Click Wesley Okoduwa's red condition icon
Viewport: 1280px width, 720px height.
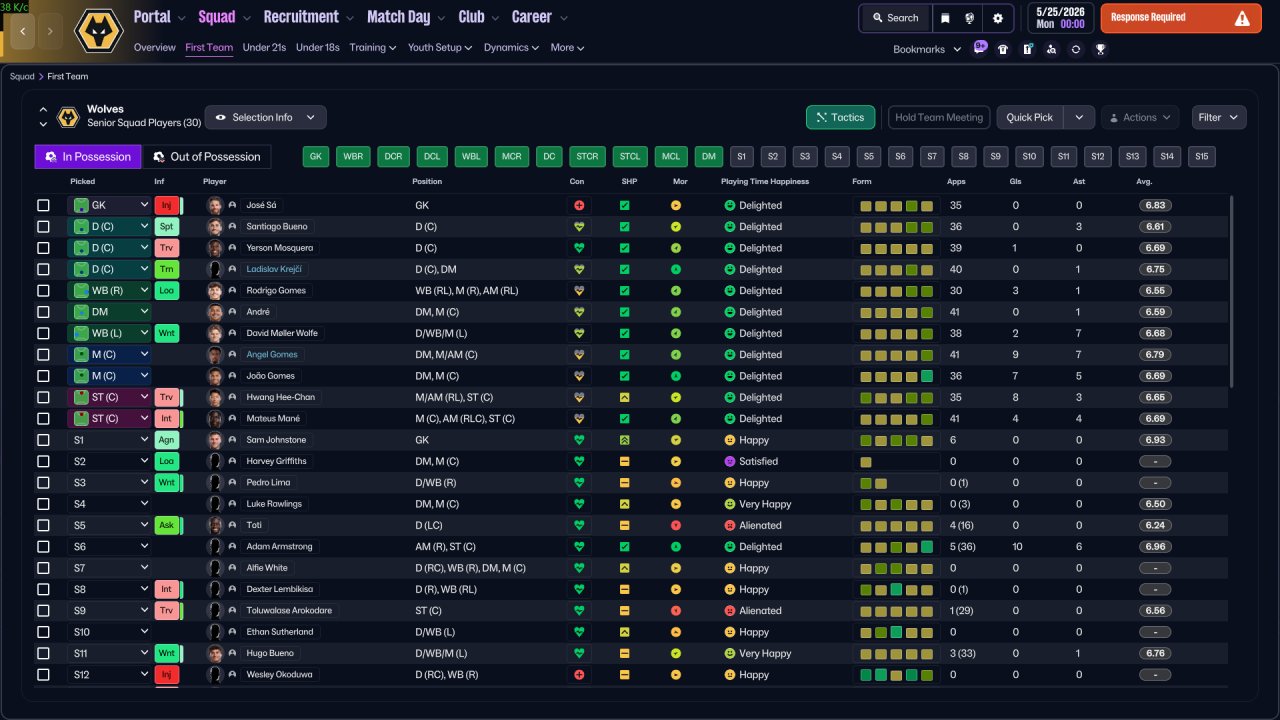click(x=578, y=675)
